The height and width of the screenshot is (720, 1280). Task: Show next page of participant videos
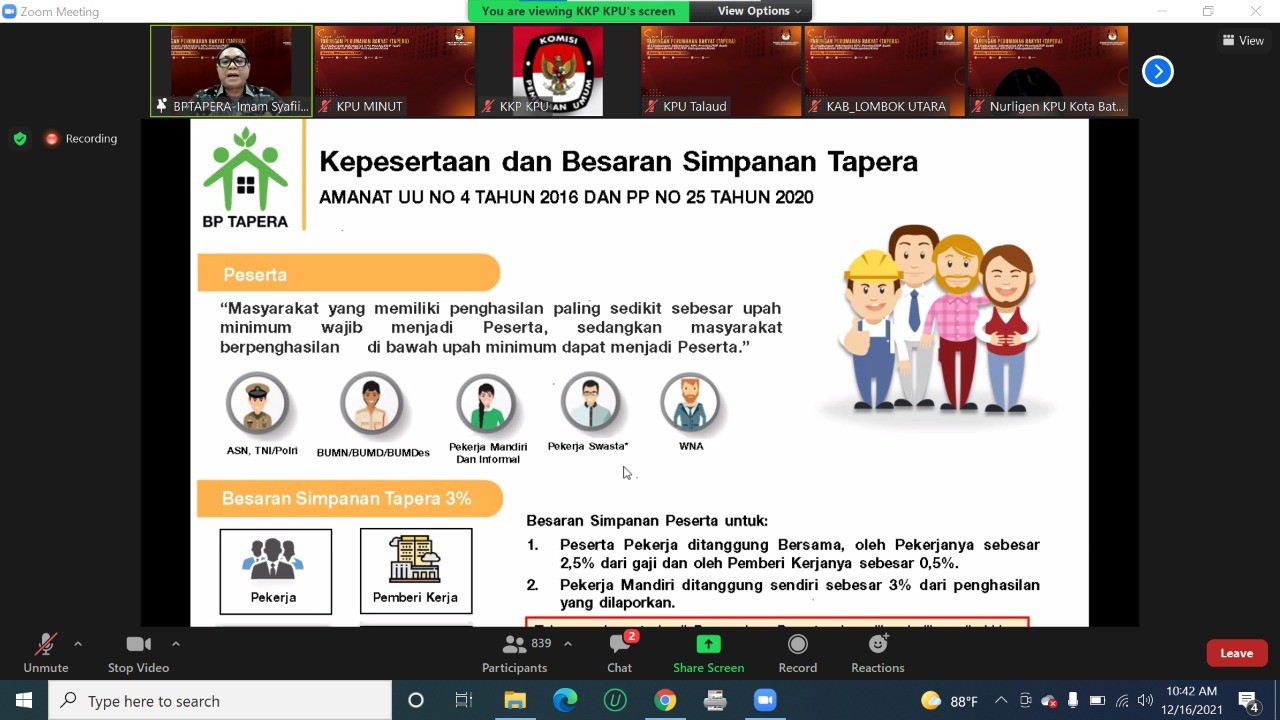[1157, 71]
